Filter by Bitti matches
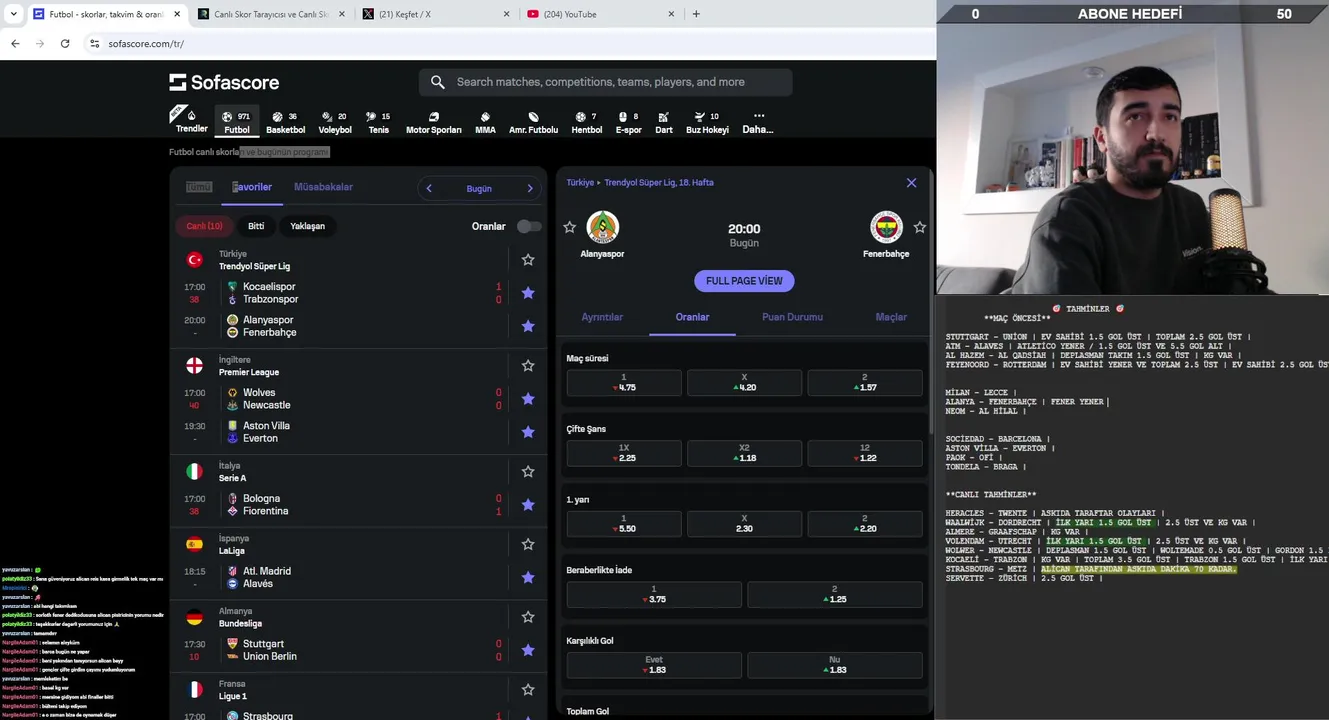The height and width of the screenshot is (720, 1329). point(256,226)
